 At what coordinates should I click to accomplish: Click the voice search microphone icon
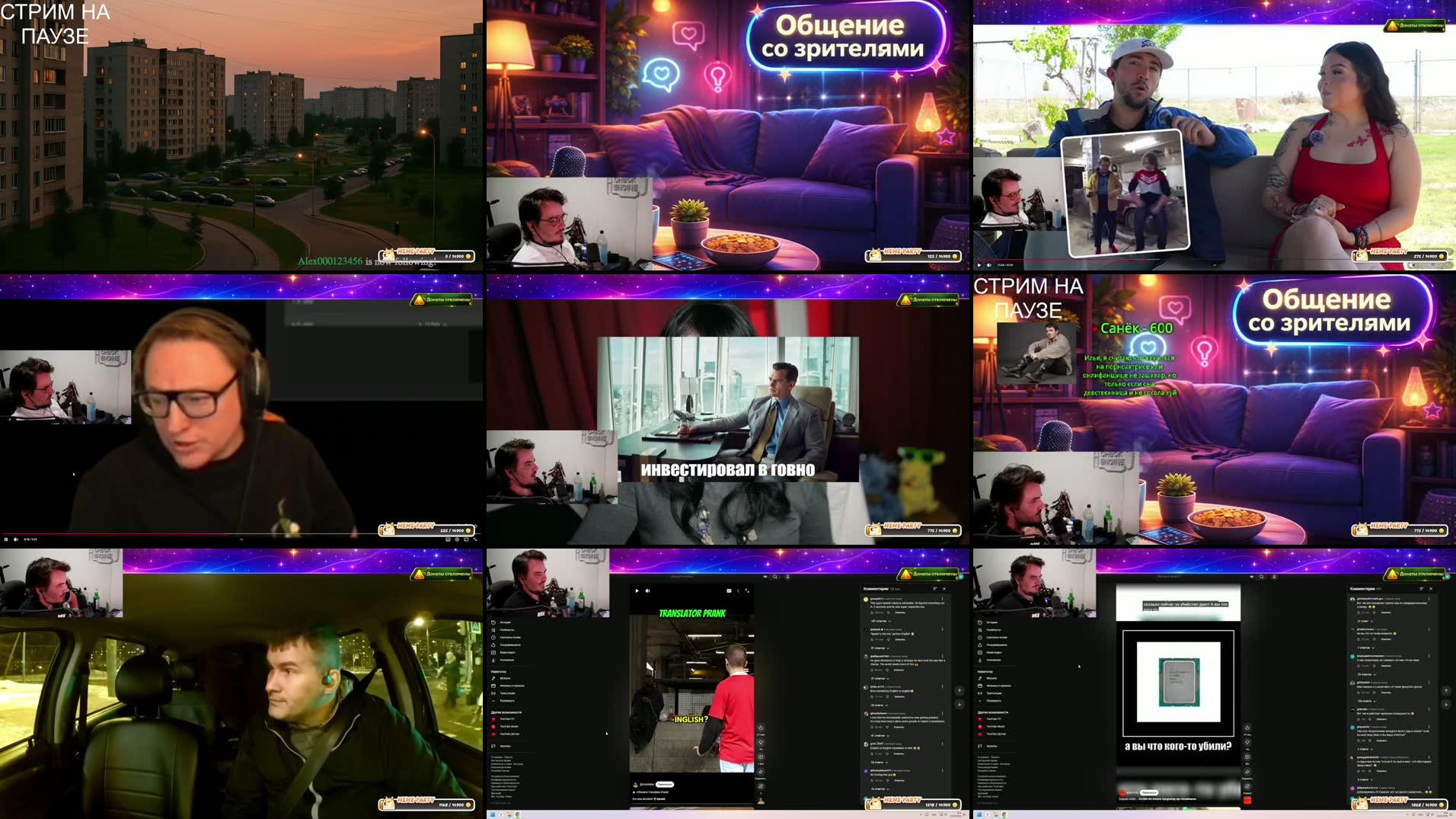coord(787,576)
